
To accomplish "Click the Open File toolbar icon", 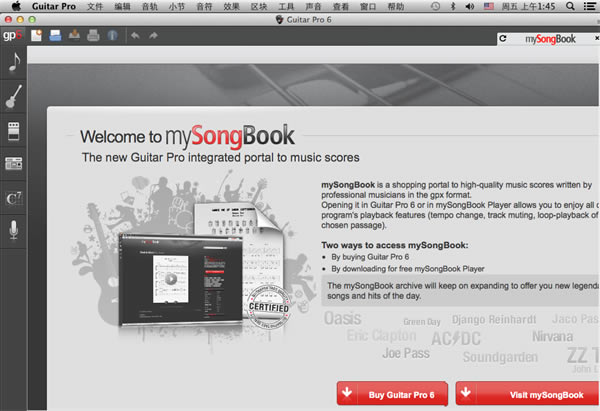I will tap(56, 37).
